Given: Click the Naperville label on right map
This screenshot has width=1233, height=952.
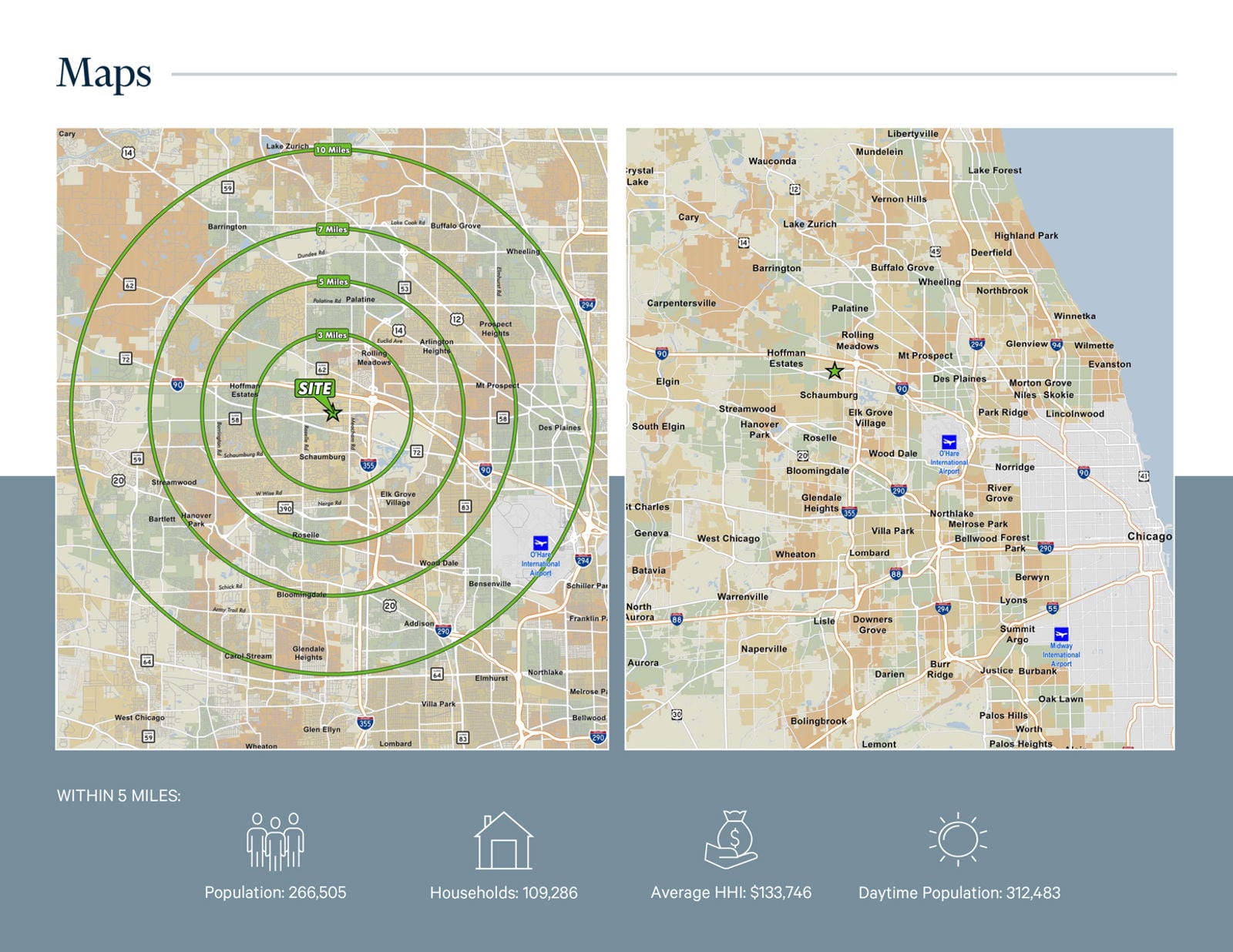Looking at the screenshot, I should pos(764,649).
